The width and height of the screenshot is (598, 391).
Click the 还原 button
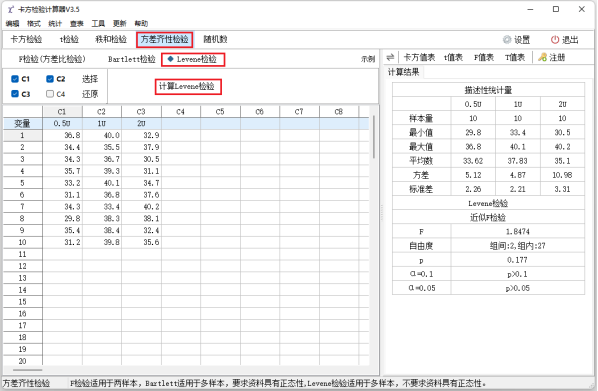pos(90,94)
